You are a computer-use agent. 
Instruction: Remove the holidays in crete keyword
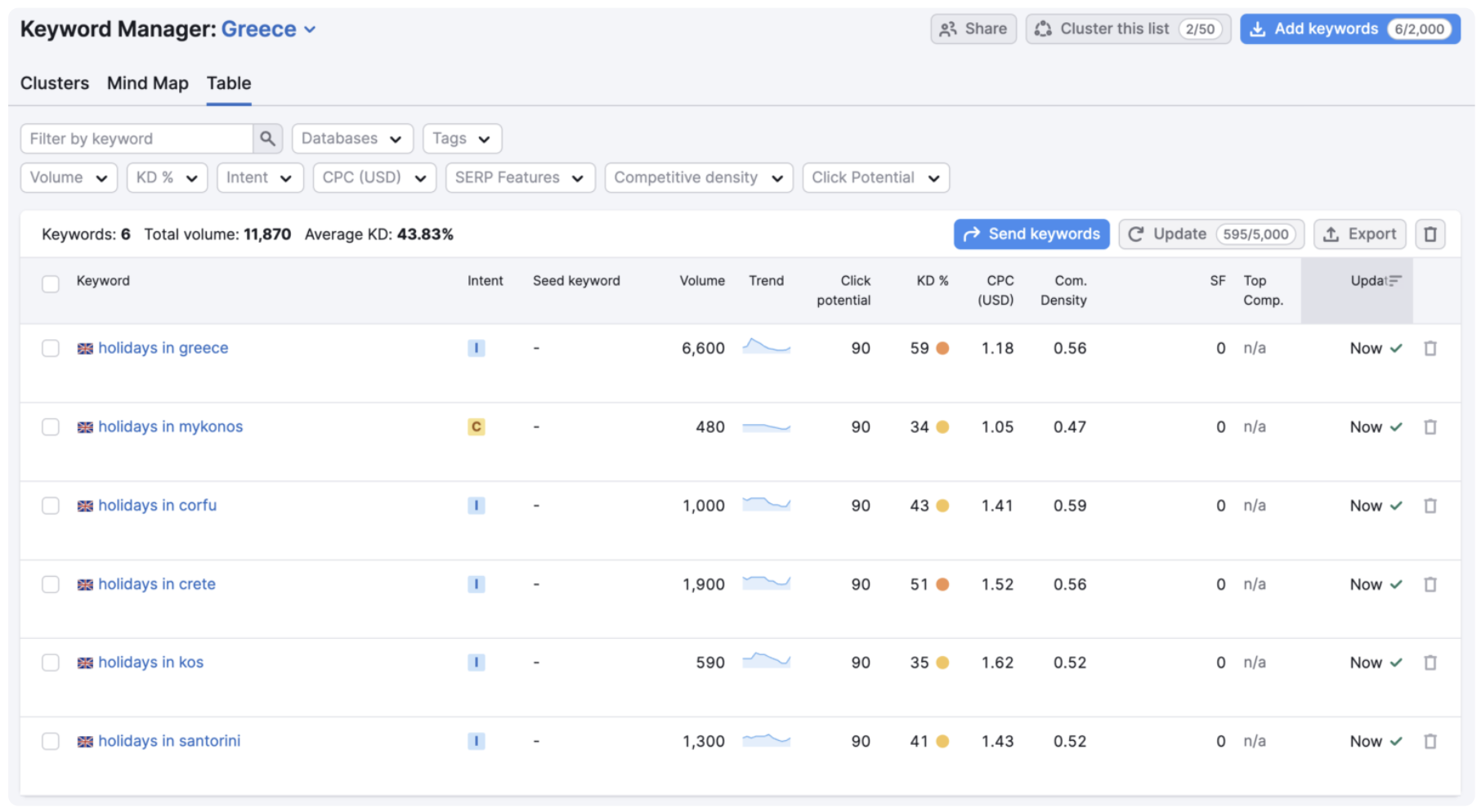[x=1430, y=585]
